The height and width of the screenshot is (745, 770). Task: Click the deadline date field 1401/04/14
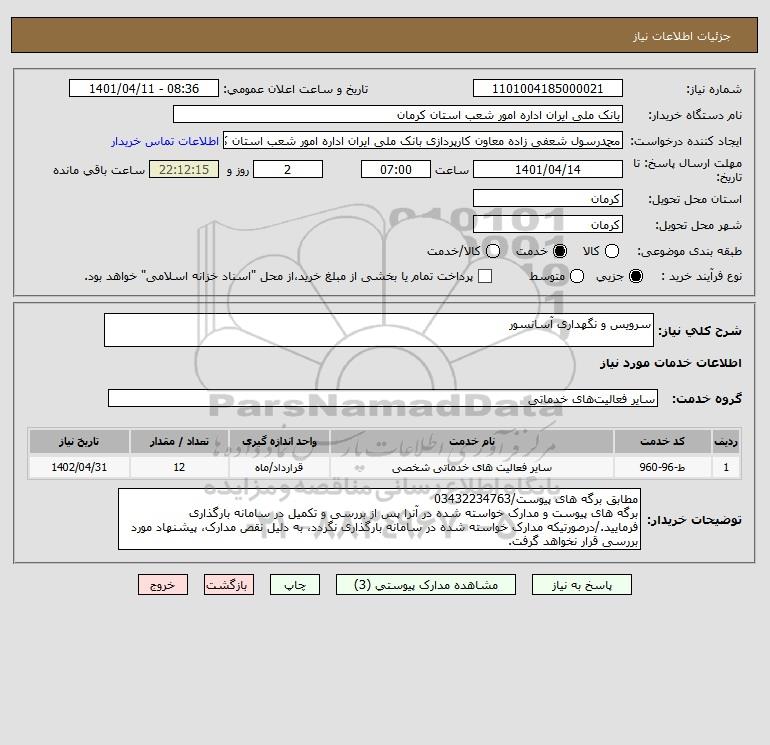548,170
